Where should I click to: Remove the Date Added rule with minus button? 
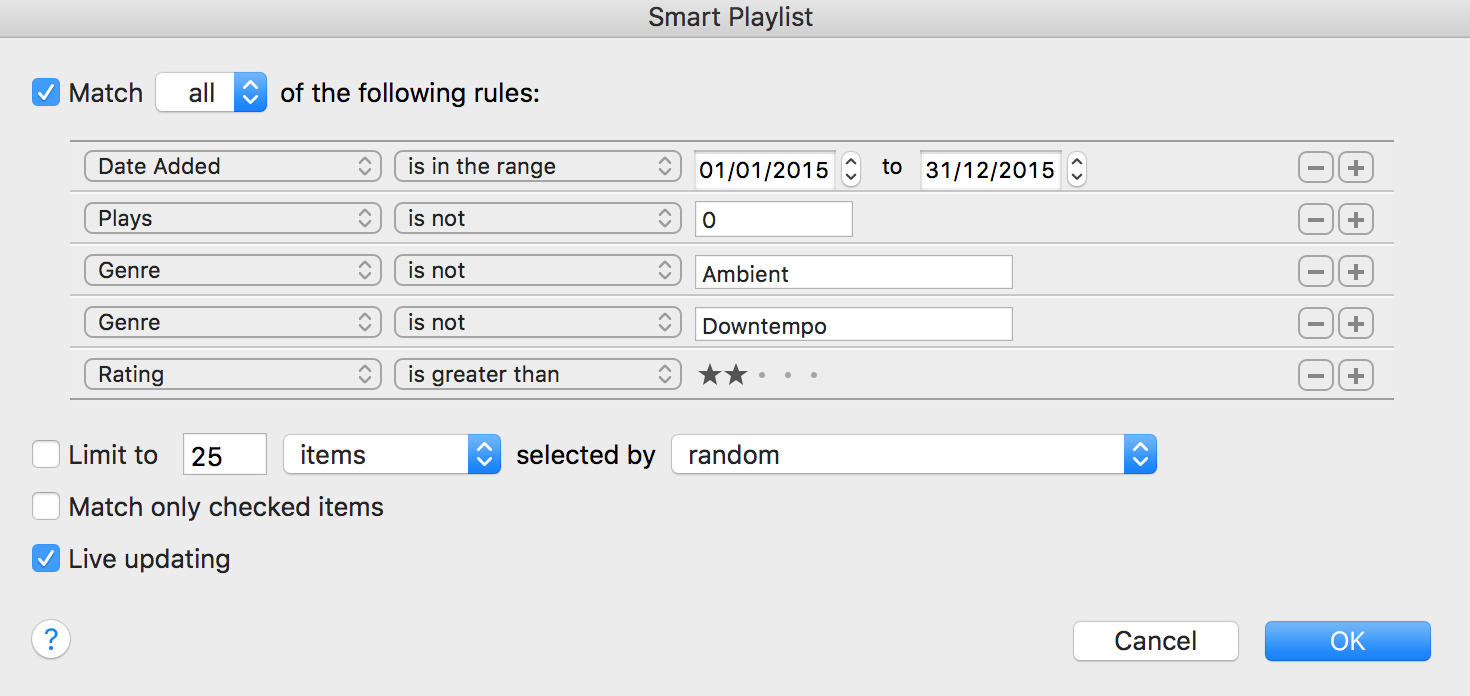pyautogui.click(x=1315, y=168)
